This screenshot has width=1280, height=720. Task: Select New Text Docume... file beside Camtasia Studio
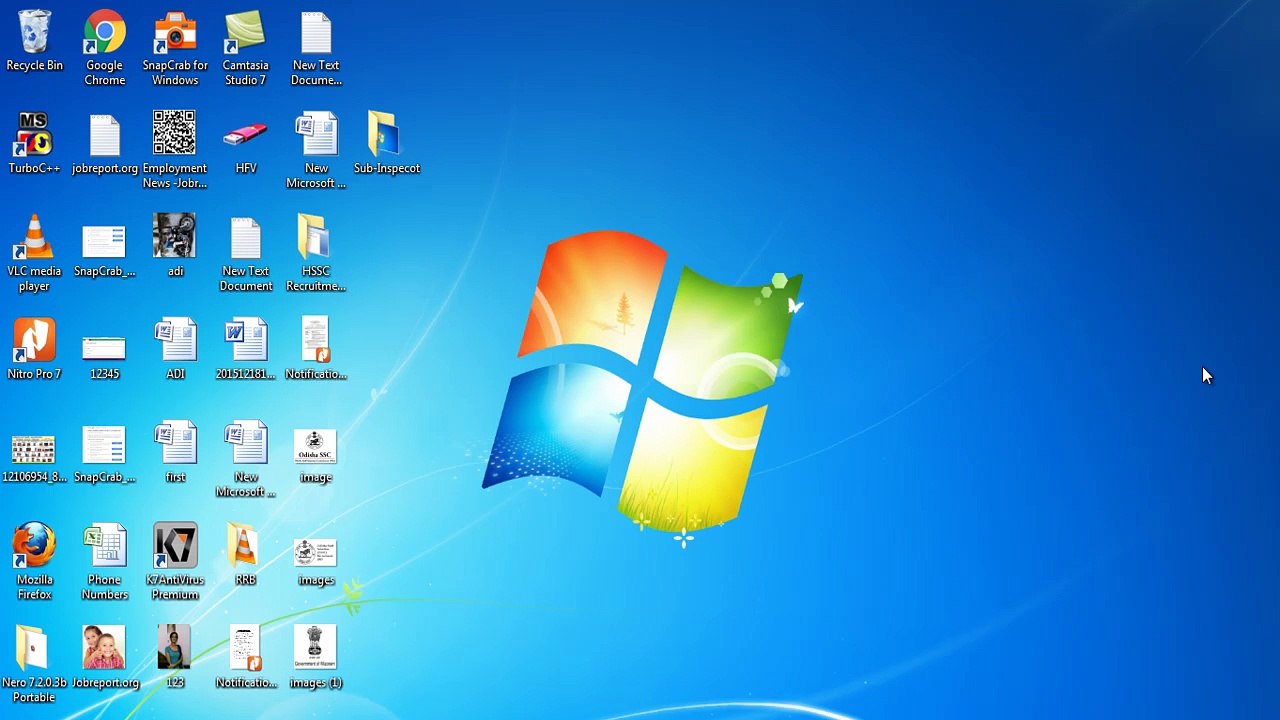(x=316, y=48)
